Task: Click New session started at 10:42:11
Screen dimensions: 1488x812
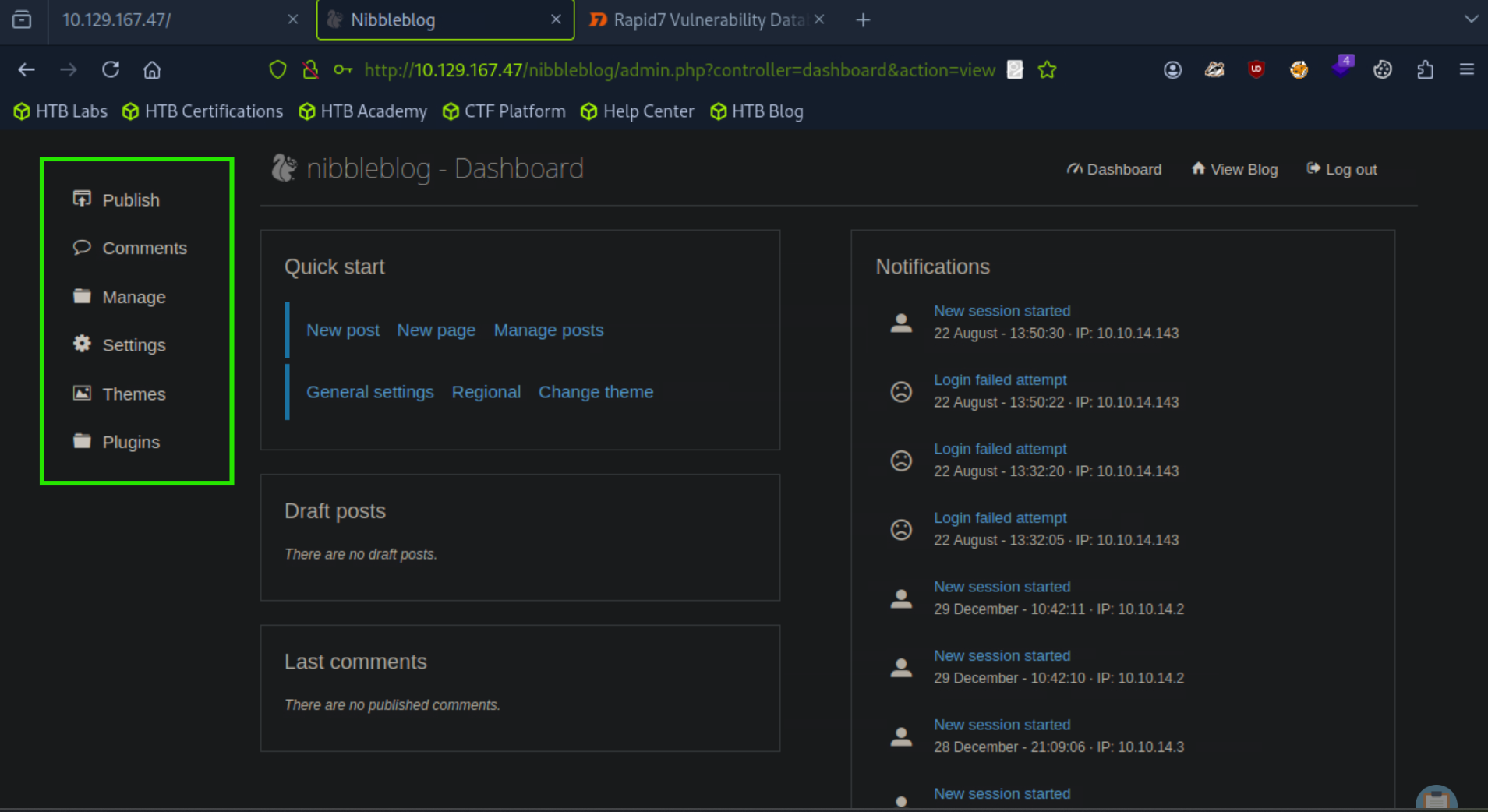Action: tap(1002, 587)
